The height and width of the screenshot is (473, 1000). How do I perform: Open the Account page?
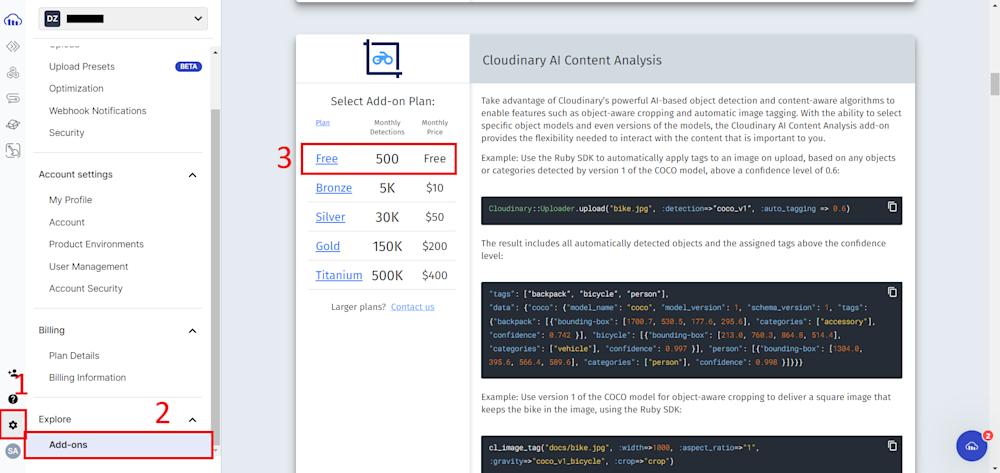pyautogui.click(x=66, y=222)
